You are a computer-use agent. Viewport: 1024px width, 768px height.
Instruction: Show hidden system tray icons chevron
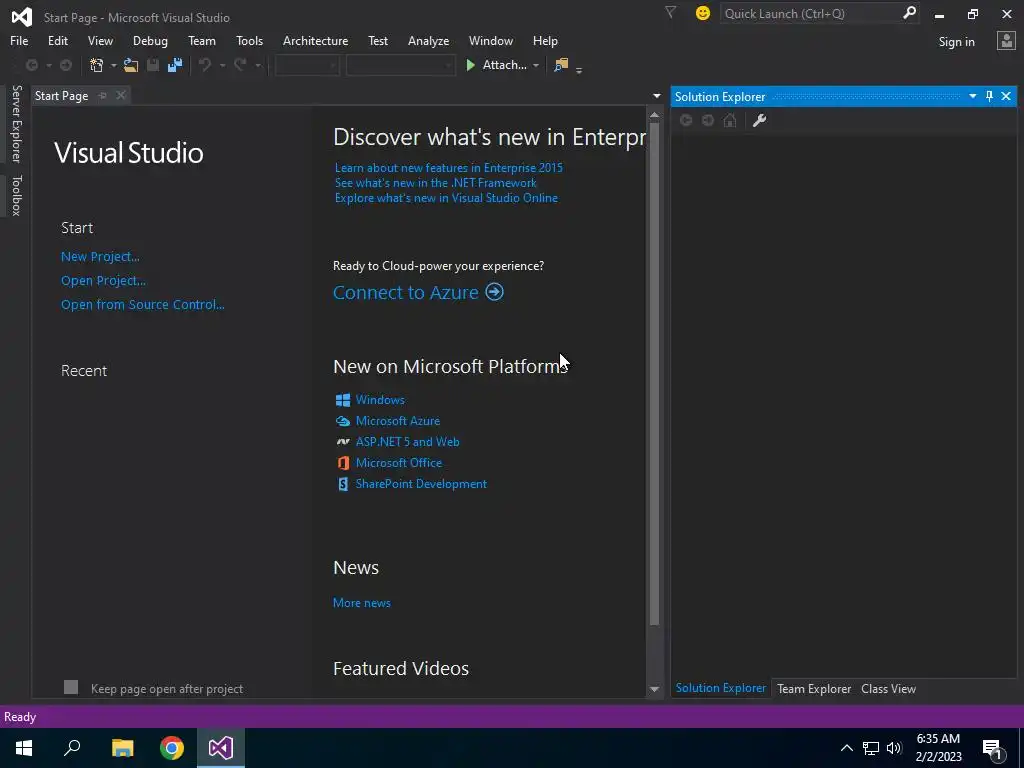pos(846,748)
